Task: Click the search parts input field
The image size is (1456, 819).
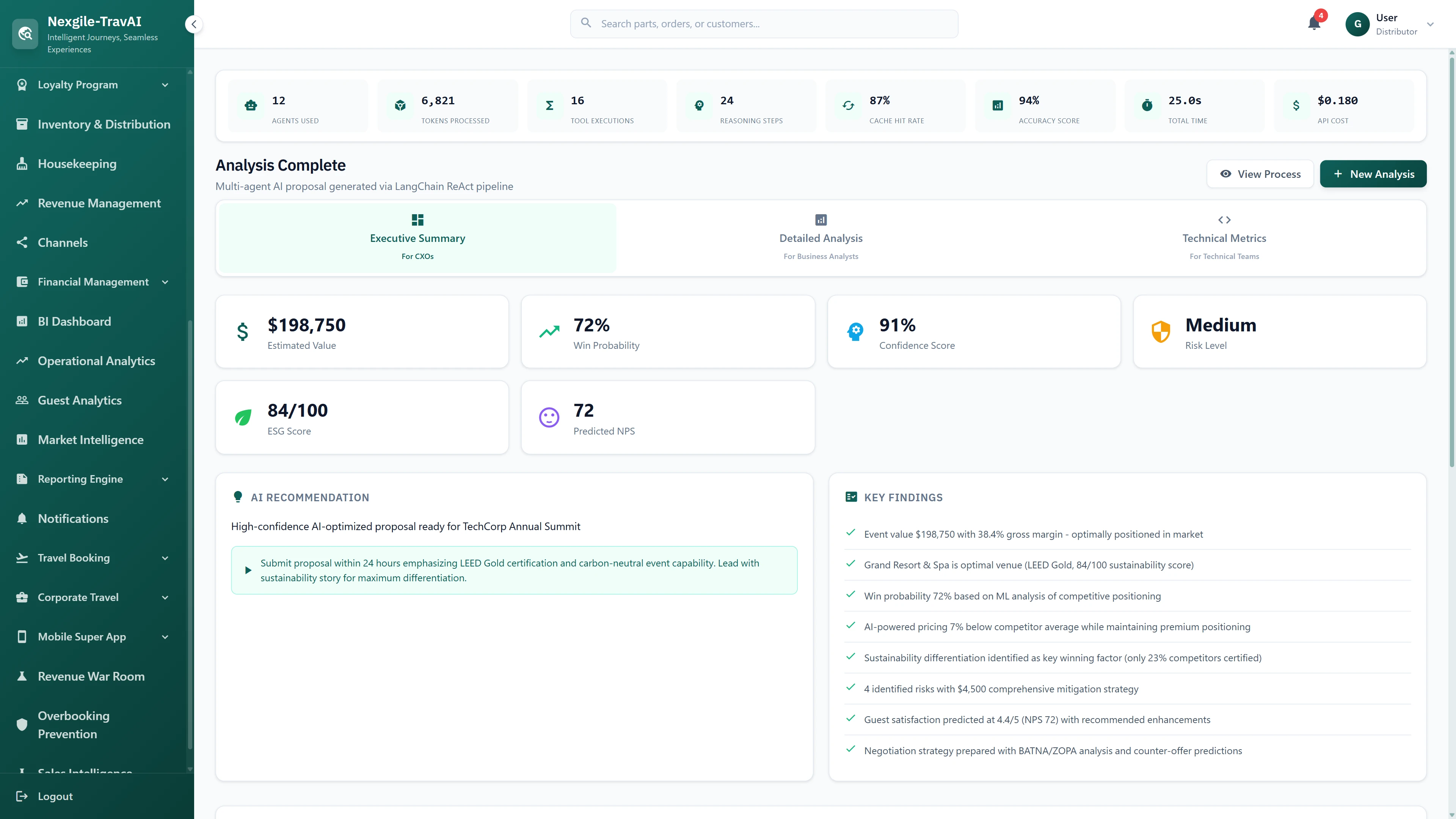Action: [x=763, y=24]
